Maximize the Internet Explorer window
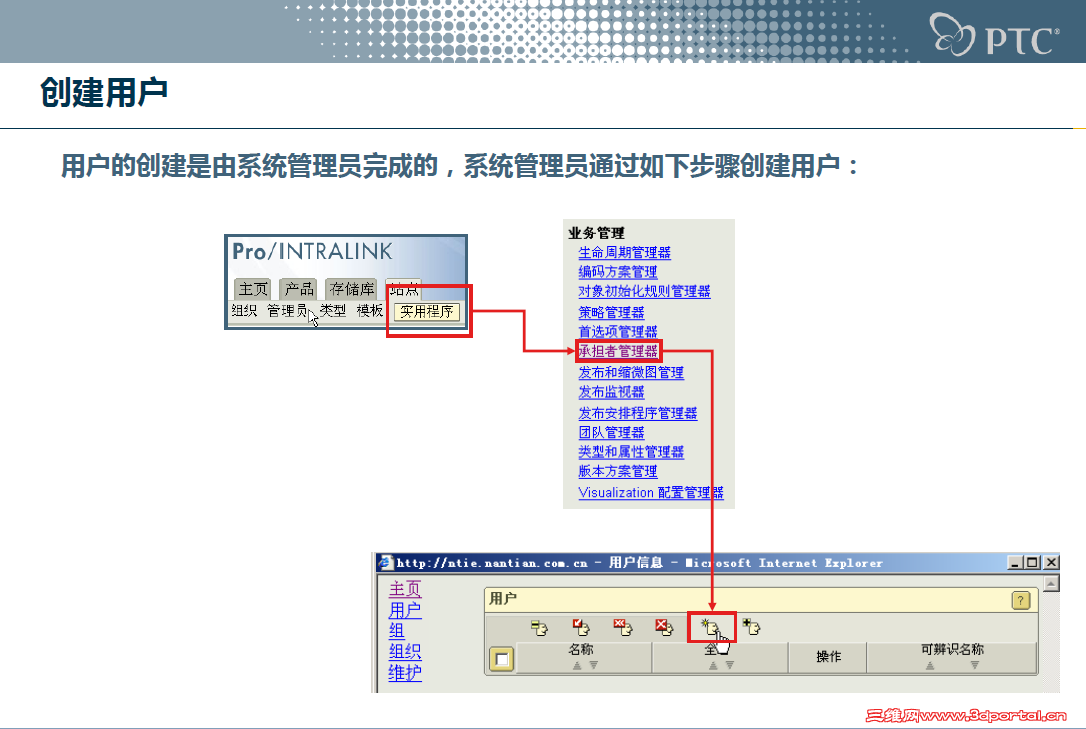 1033,563
